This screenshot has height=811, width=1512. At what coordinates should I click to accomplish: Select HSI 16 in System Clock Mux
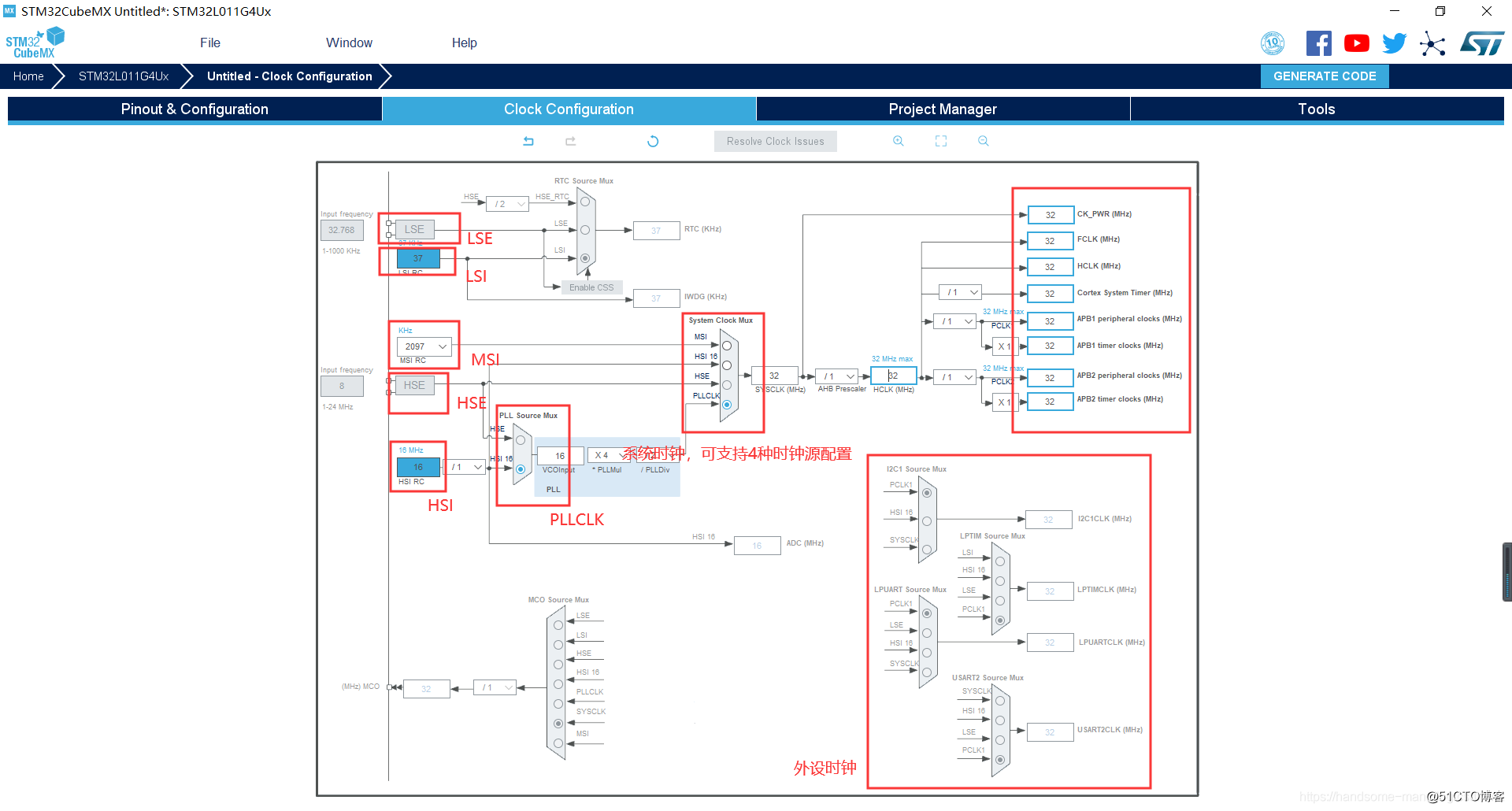(727, 365)
